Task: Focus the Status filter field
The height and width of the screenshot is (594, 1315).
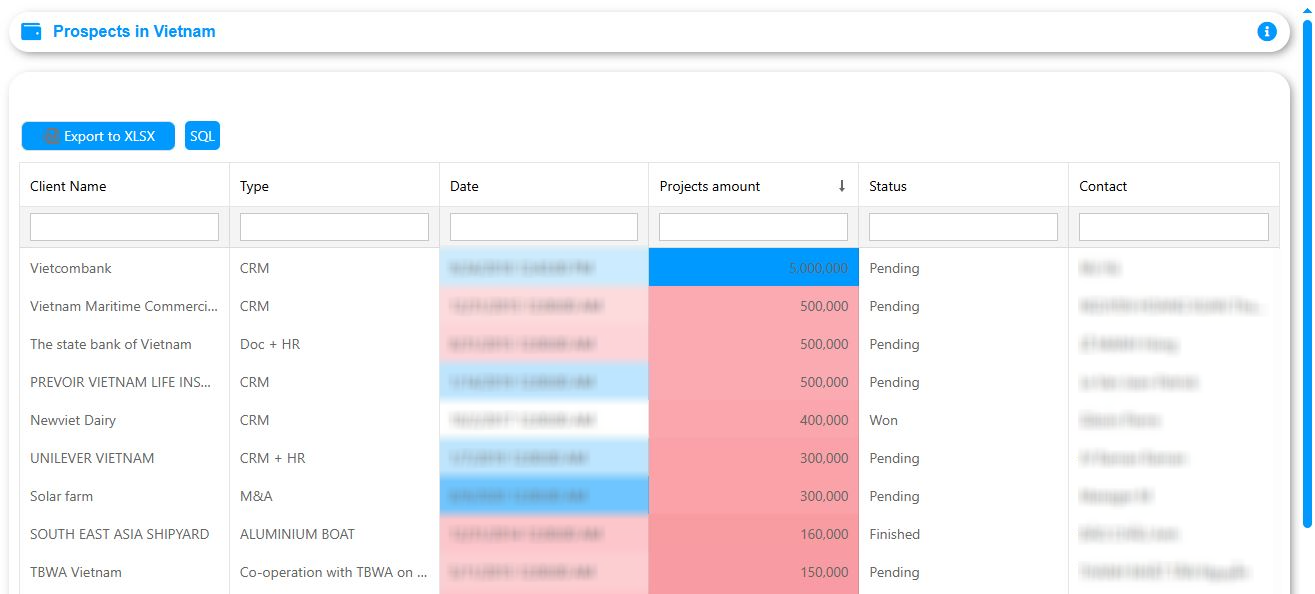Action: pos(963,227)
